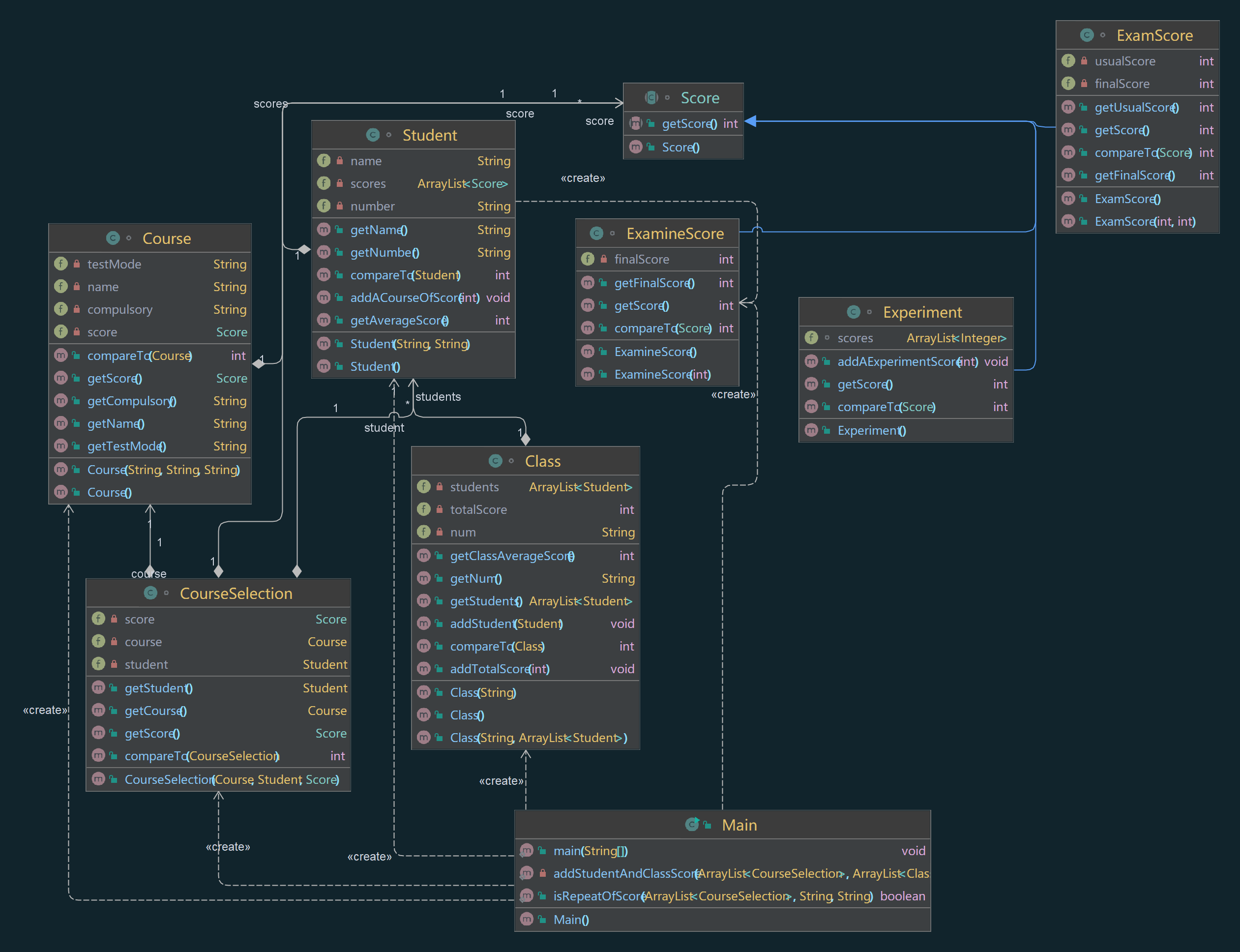1240x952 pixels.
Task: Click the runnable class icon beside Main
Action: [x=692, y=825]
